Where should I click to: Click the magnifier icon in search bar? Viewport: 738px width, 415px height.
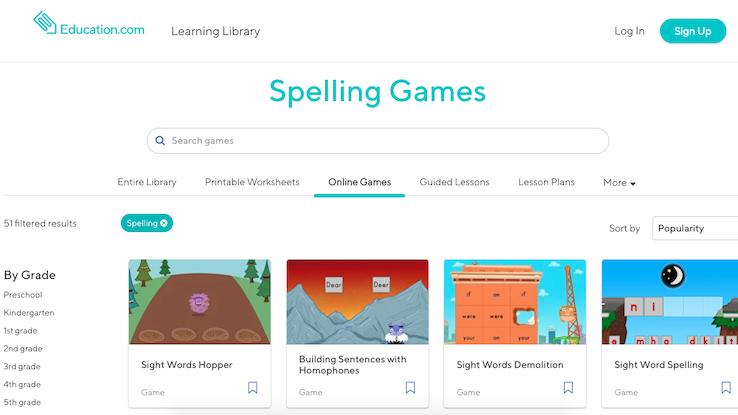click(x=160, y=141)
